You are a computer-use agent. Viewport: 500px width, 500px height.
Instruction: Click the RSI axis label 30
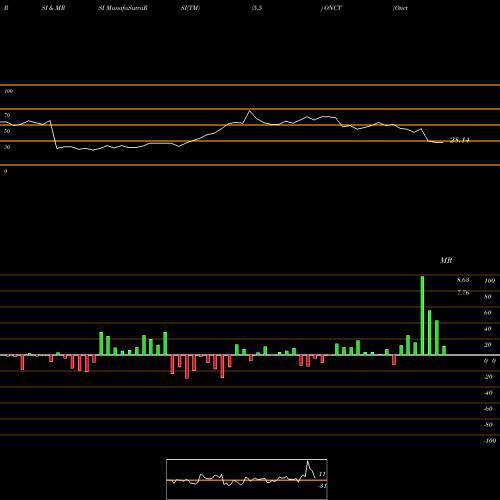tap(7, 147)
